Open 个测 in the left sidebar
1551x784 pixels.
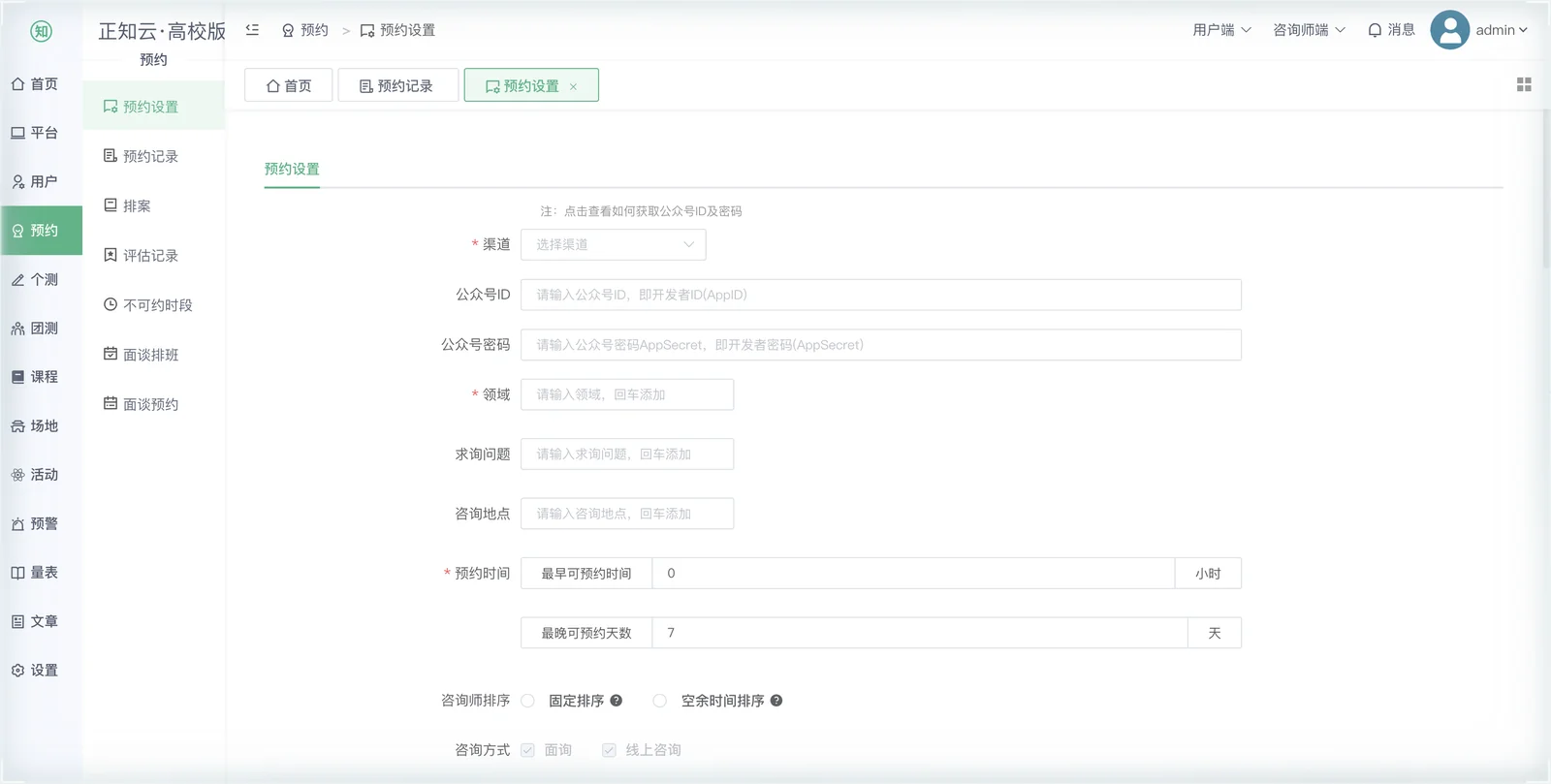click(x=41, y=279)
